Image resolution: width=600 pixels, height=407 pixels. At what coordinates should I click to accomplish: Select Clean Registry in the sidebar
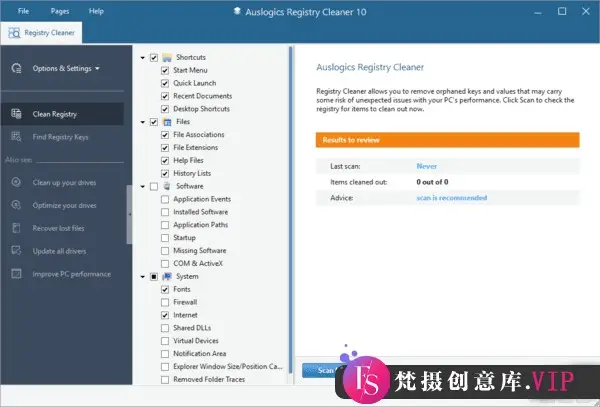coord(62,114)
